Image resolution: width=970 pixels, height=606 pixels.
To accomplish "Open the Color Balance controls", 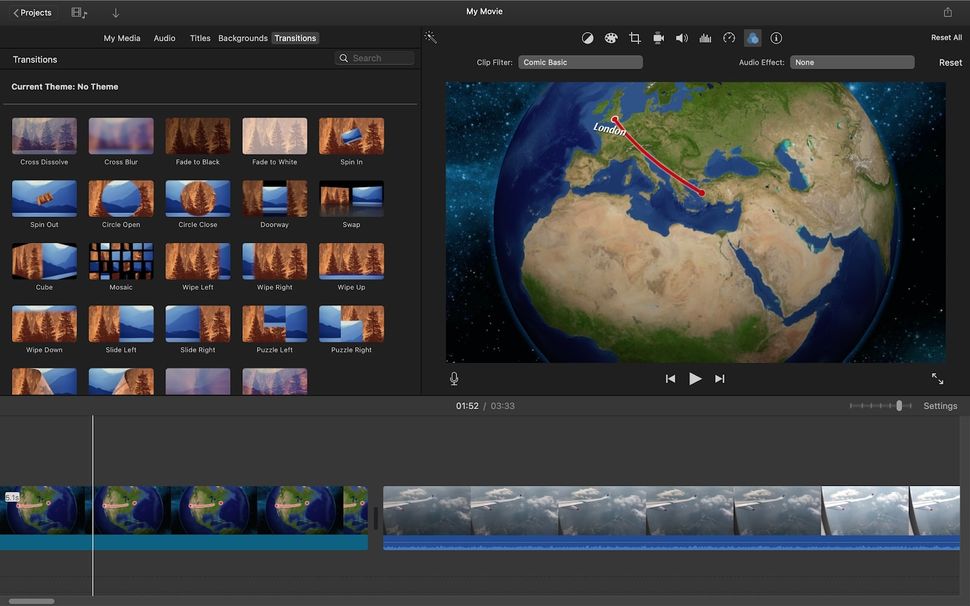I will coord(587,37).
